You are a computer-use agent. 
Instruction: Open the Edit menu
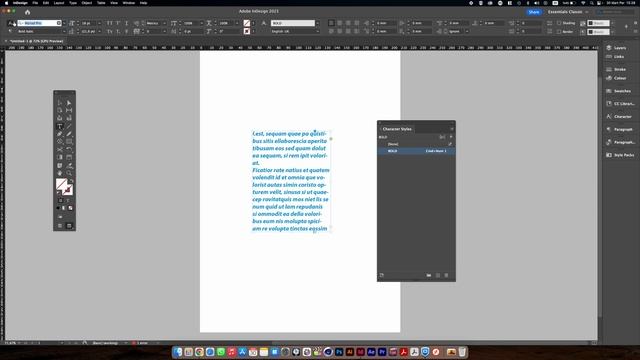click(x=46, y=3)
